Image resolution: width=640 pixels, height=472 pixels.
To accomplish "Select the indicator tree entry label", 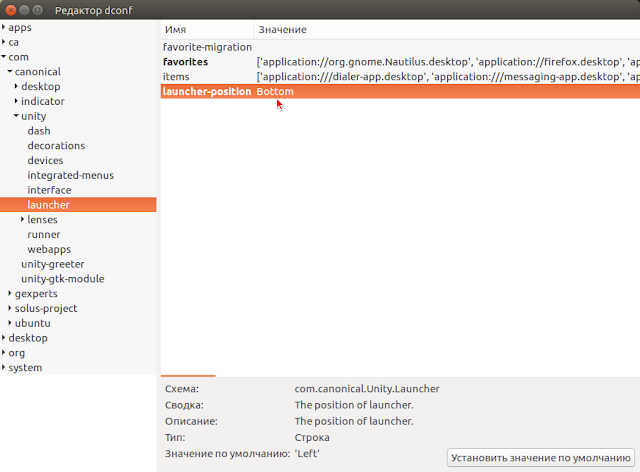I will click(x=43, y=101).
